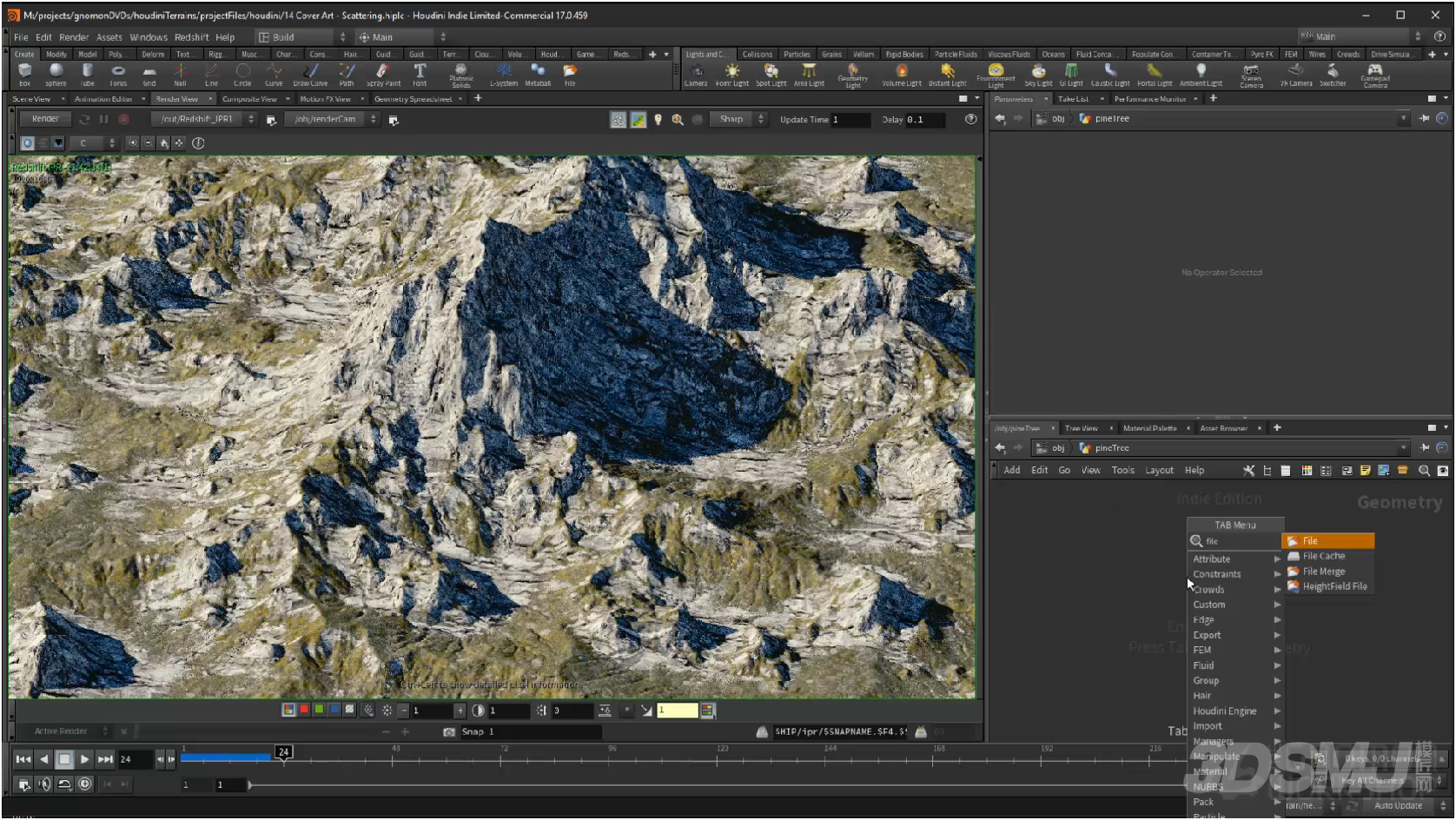This screenshot has height=820, width=1456.
Task: Switch to the Scene View tab
Action: (31, 99)
